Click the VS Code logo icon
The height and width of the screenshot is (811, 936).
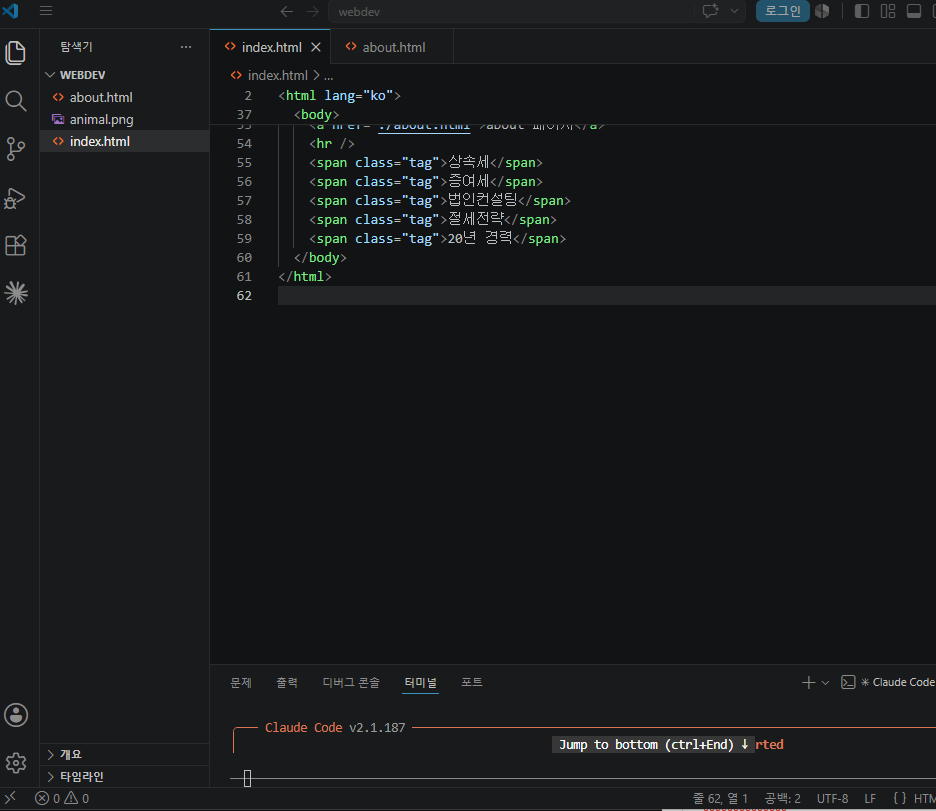[x=11, y=11]
